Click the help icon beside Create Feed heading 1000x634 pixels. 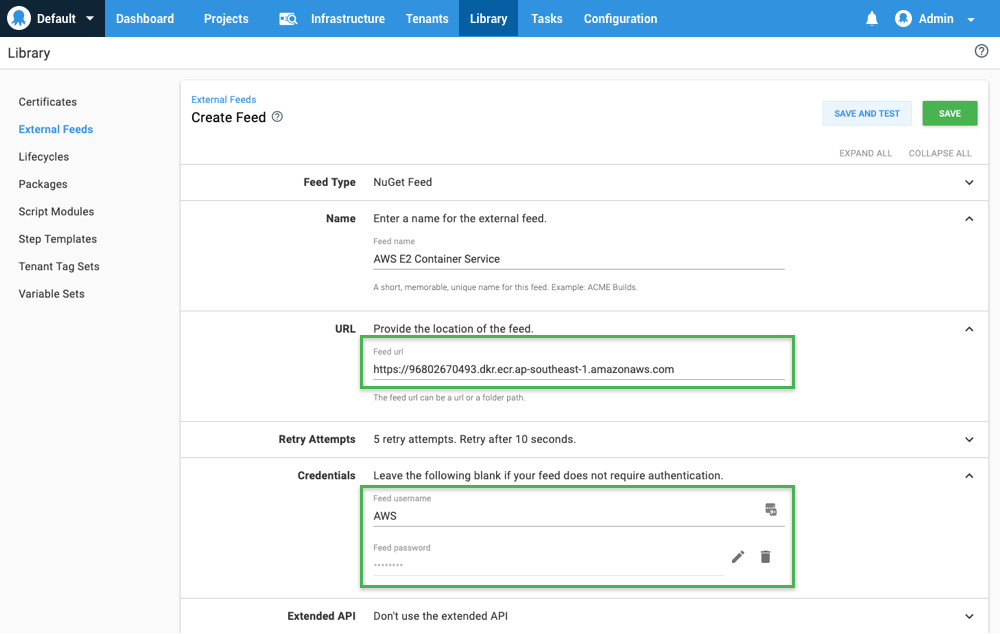click(277, 118)
